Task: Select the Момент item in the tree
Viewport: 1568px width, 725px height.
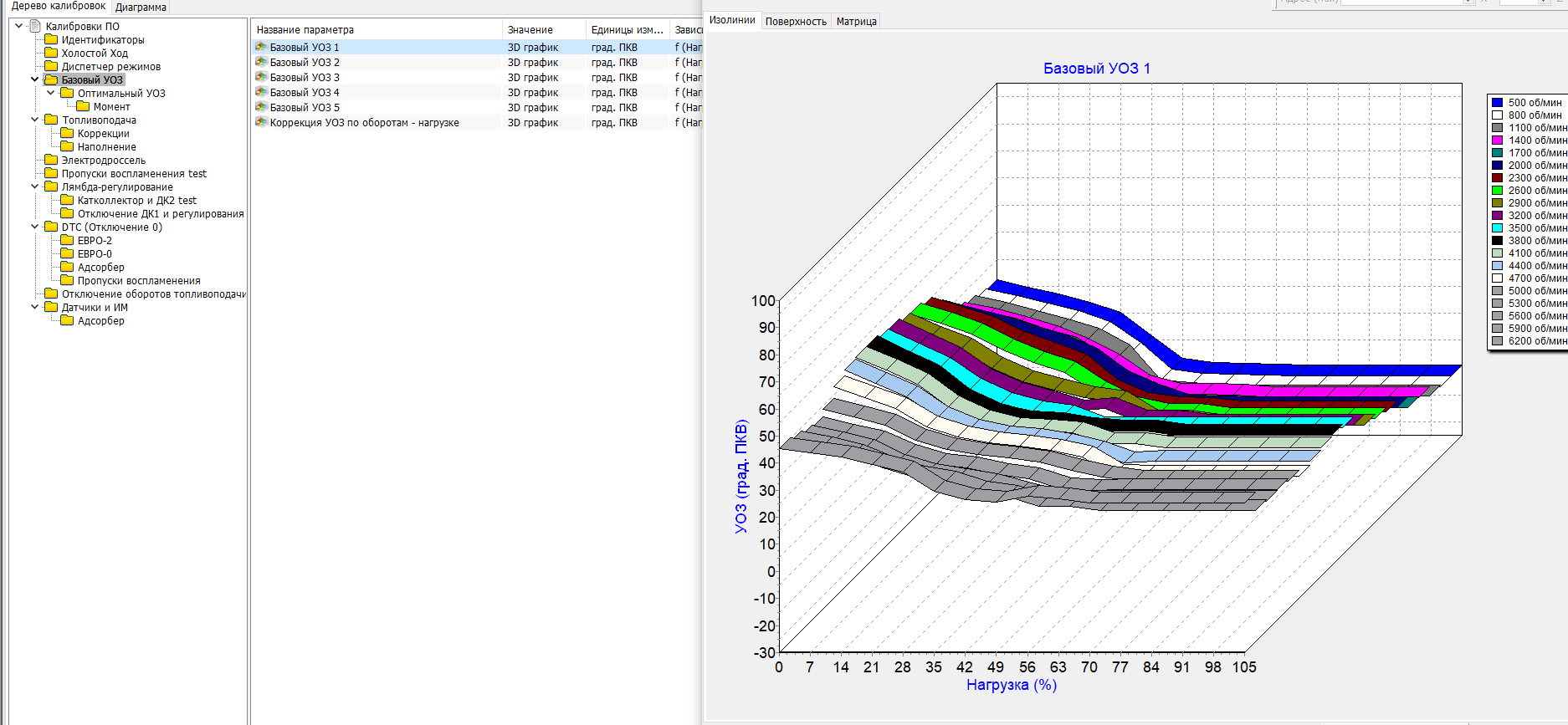Action: 111,107
